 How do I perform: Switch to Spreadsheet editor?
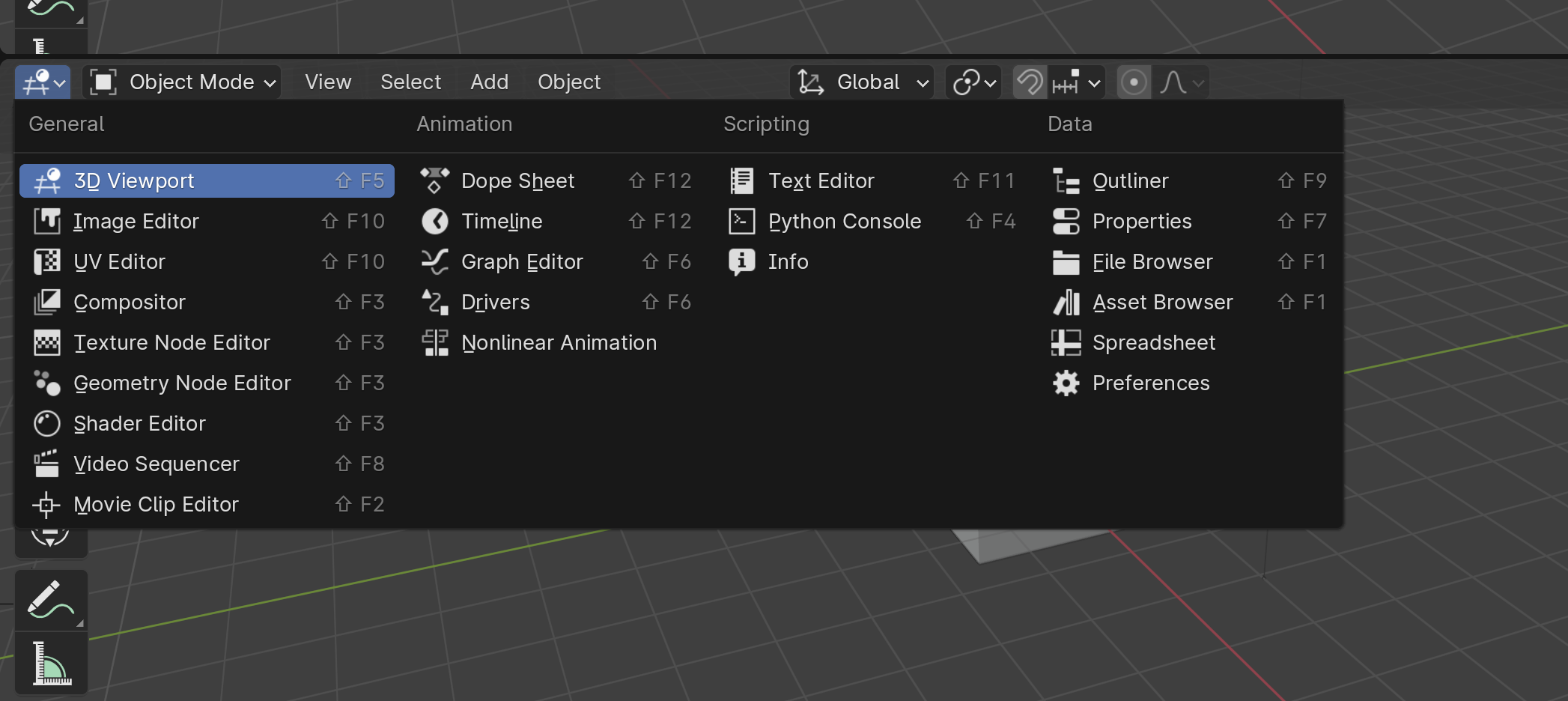coord(1190,342)
